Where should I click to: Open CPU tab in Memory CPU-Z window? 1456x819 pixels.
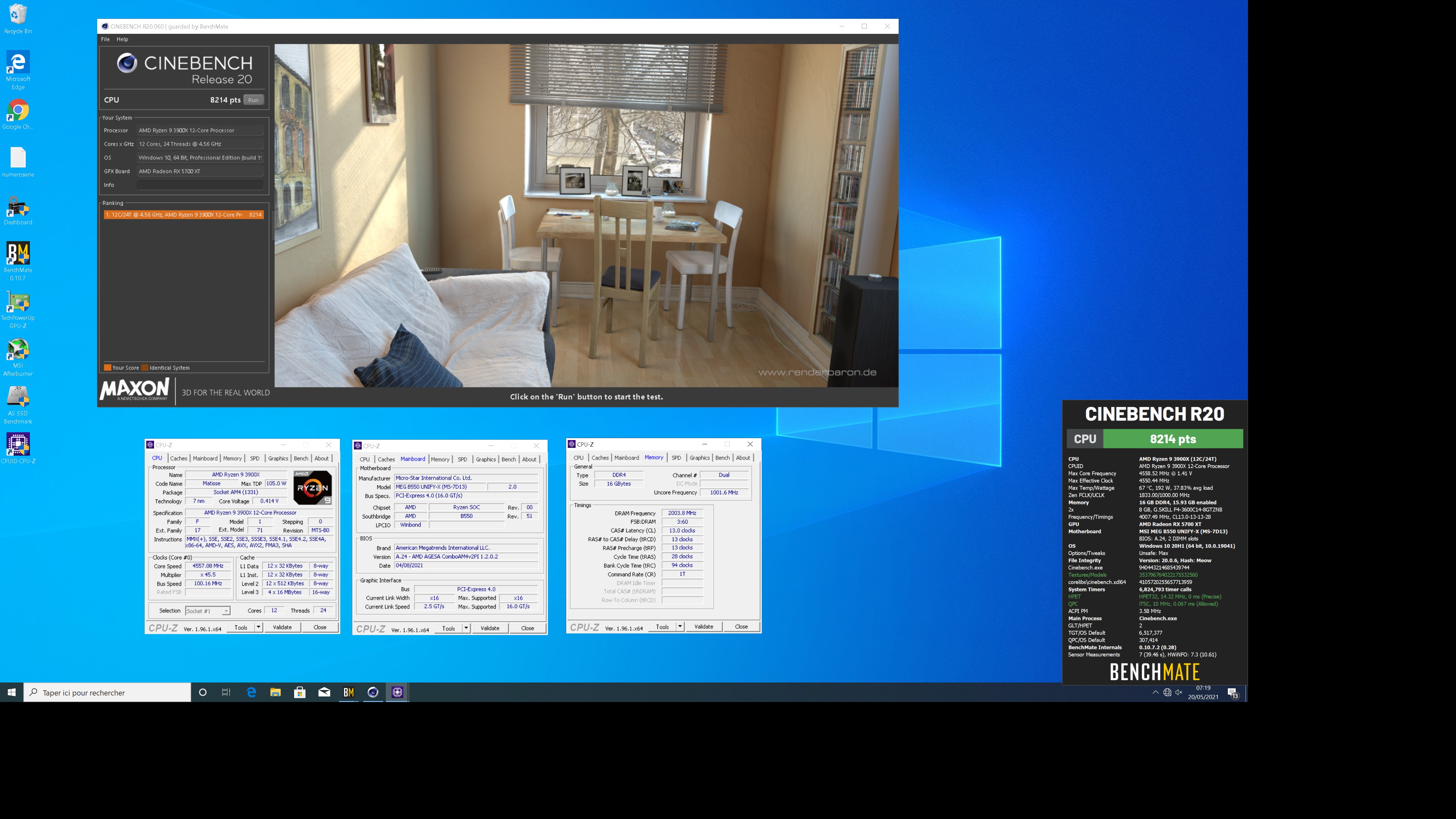tap(579, 458)
